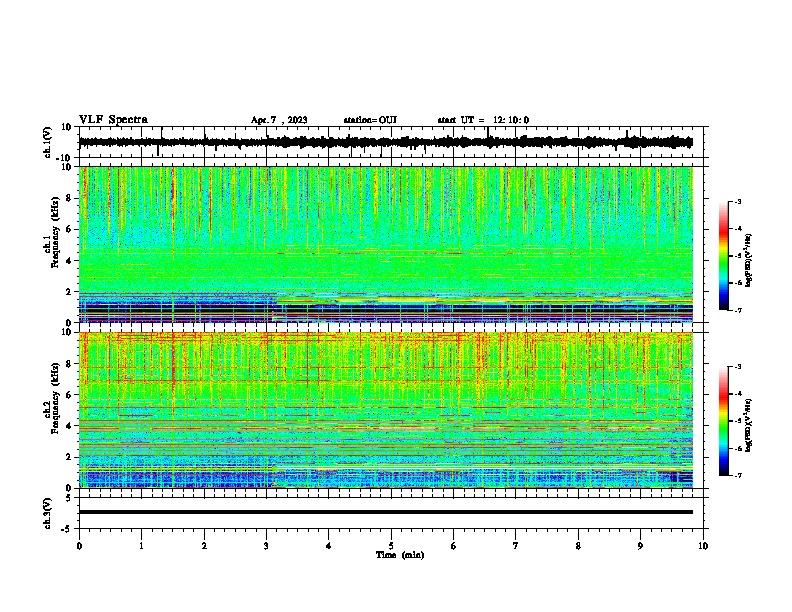The height and width of the screenshot is (612, 792).
Task: Click time axis tick label "4"
Action: point(329,546)
